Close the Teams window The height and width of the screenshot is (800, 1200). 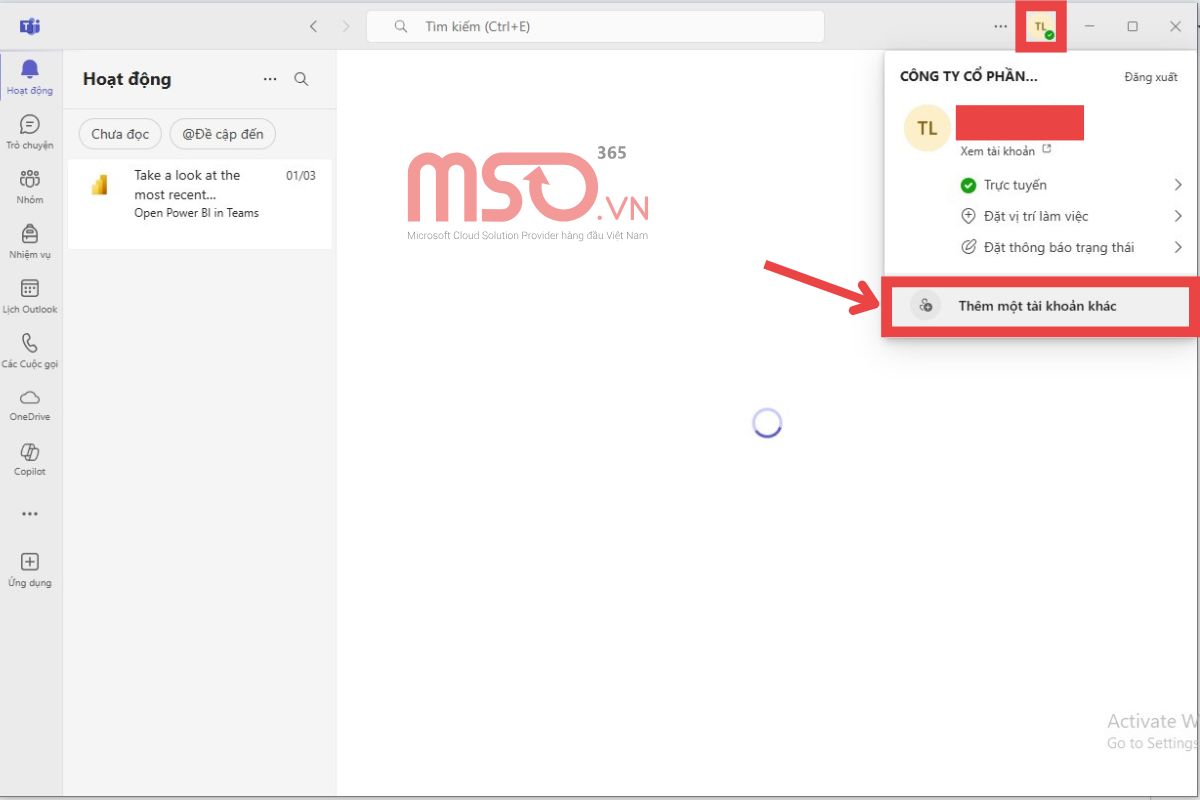click(1176, 27)
